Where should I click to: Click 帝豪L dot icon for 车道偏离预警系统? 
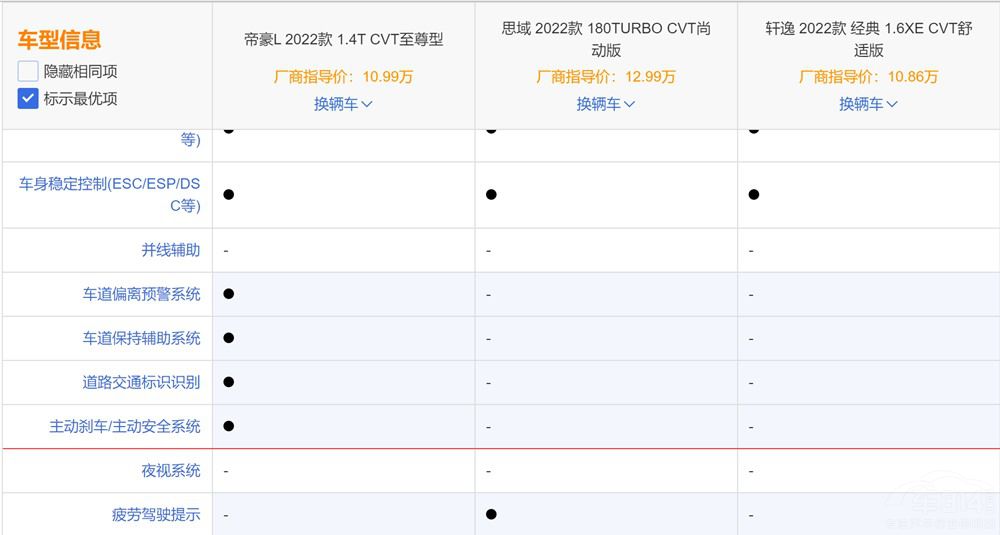[229, 294]
